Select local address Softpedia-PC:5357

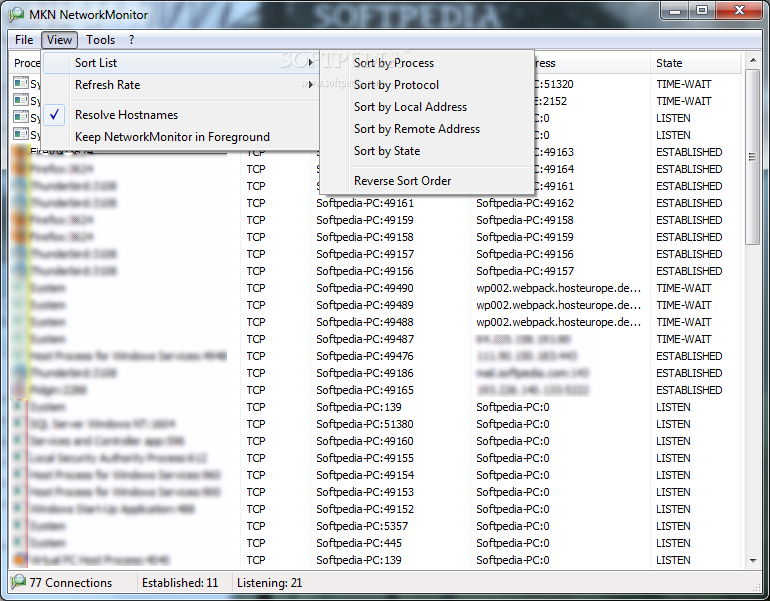pos(362,526)
